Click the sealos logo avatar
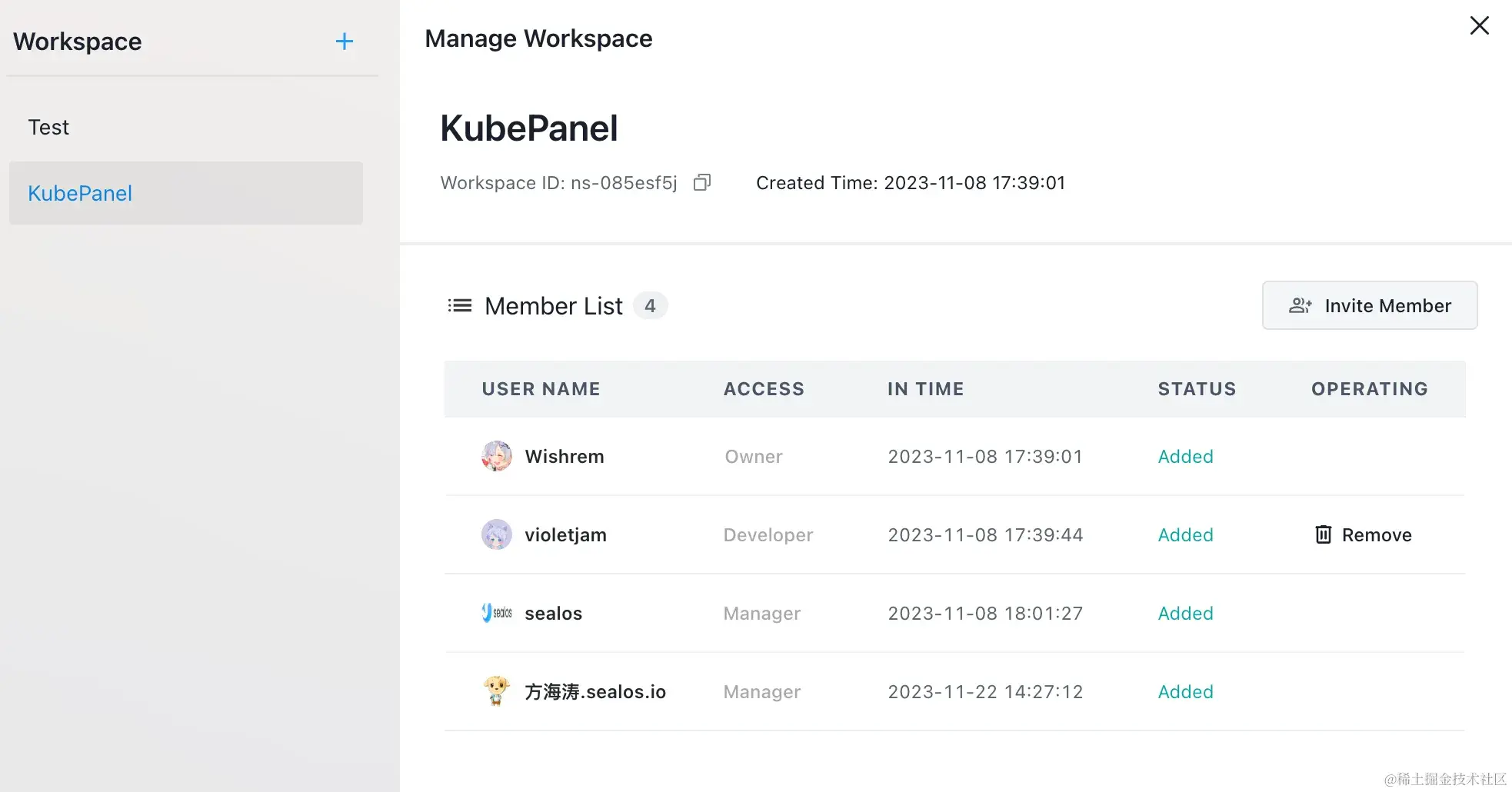The image size is (1512, 792). tap(497, 613)
